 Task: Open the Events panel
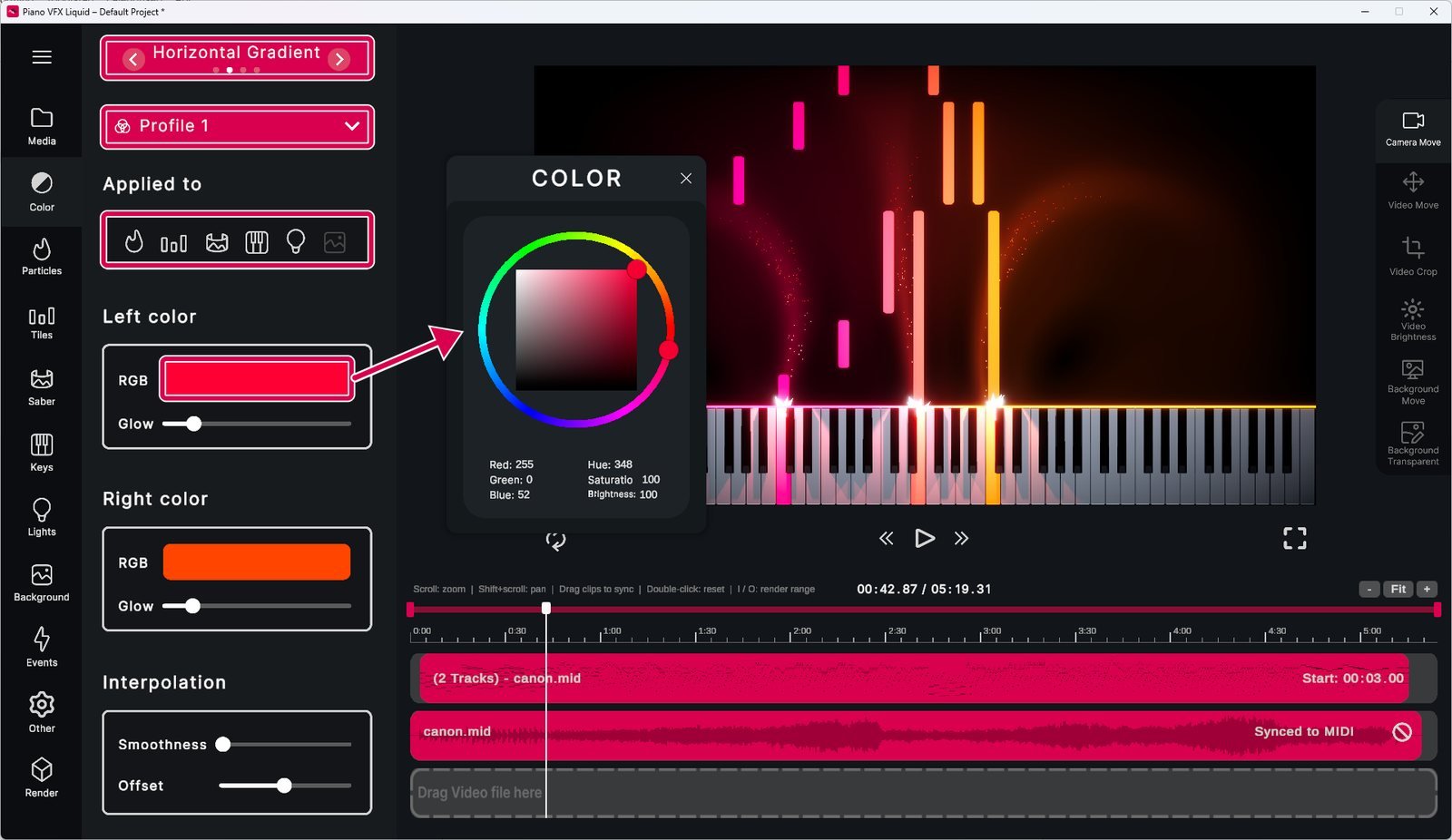(x=42, y=648)
